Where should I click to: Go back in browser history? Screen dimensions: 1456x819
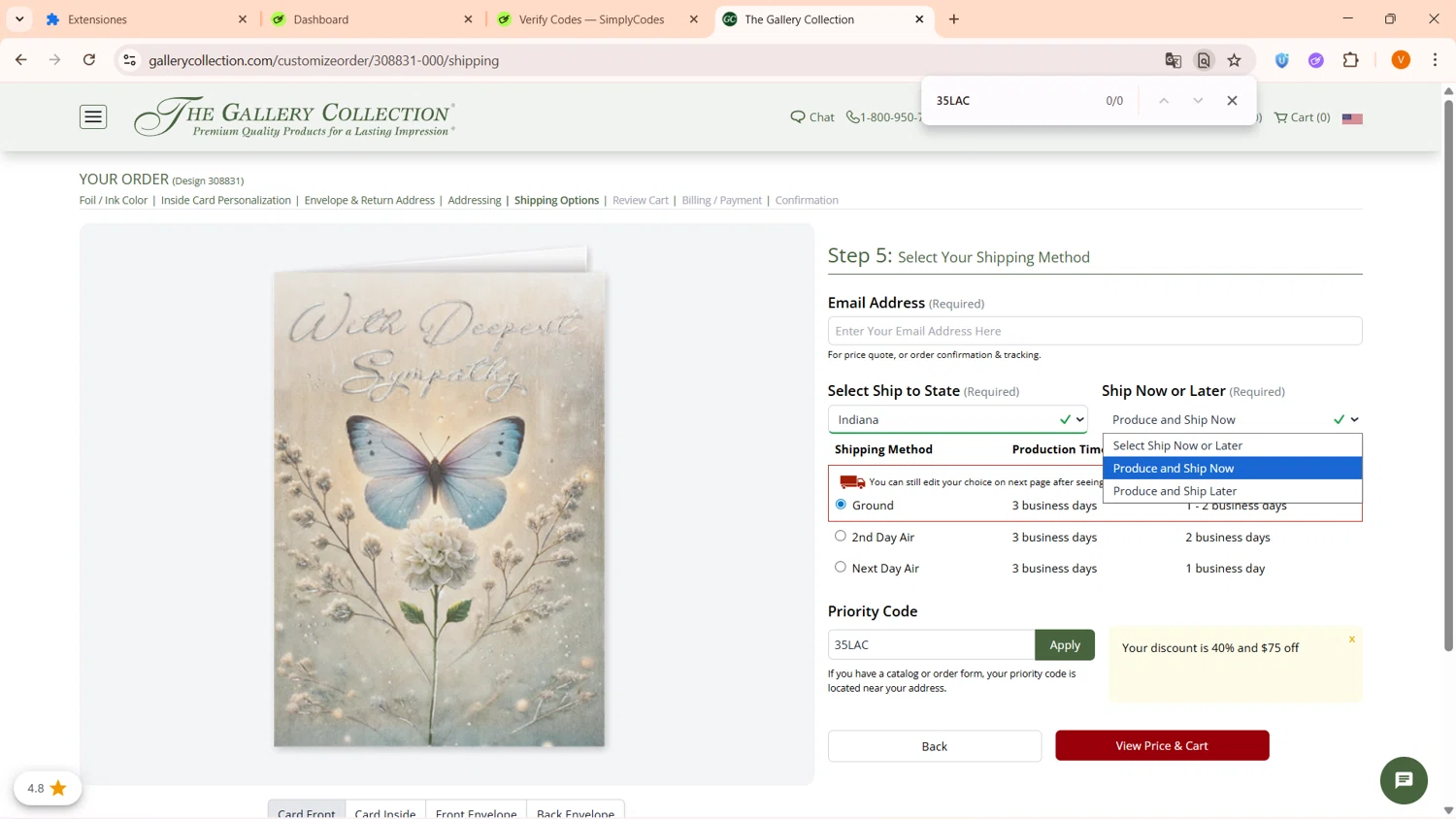point(21,60)
